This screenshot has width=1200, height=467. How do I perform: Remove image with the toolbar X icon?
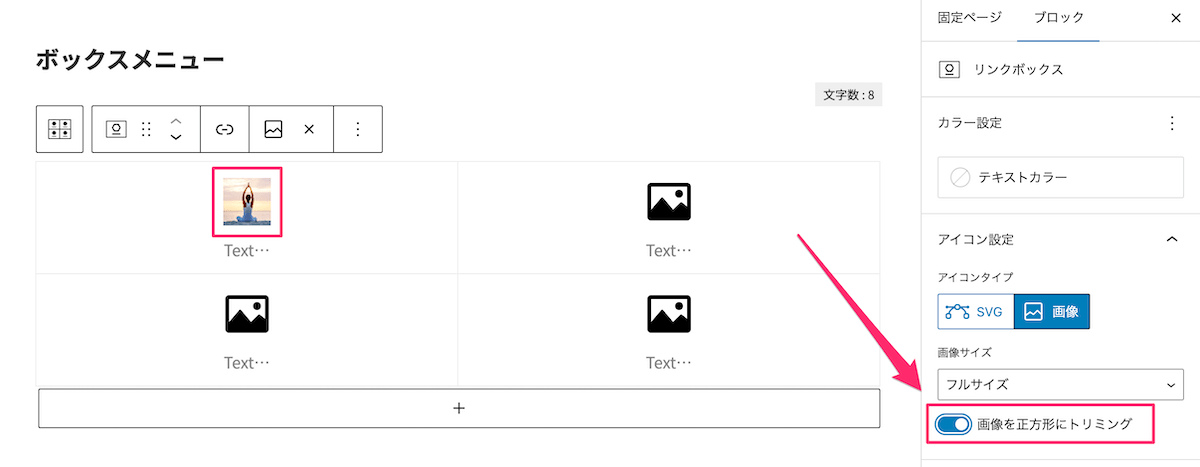pyautogui.click(x=309, y=129)
